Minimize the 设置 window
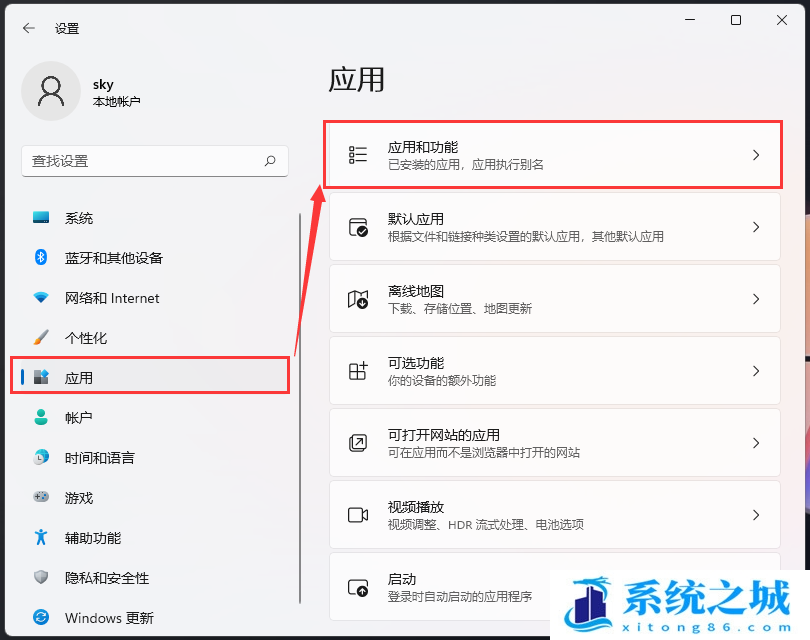 pos(690,20)
